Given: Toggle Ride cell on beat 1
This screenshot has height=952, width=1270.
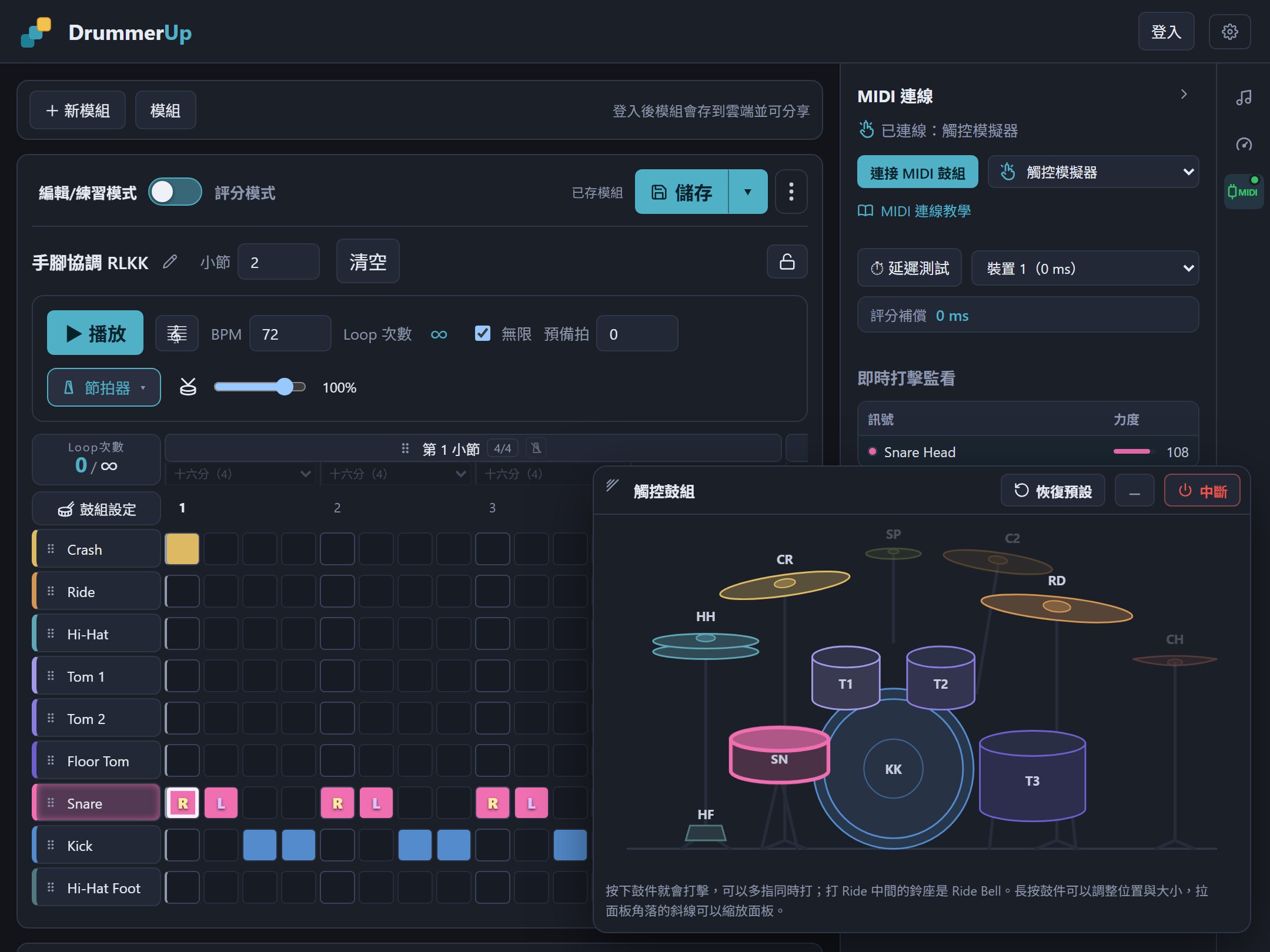Looking at the screenshot, I should [182, 591].
